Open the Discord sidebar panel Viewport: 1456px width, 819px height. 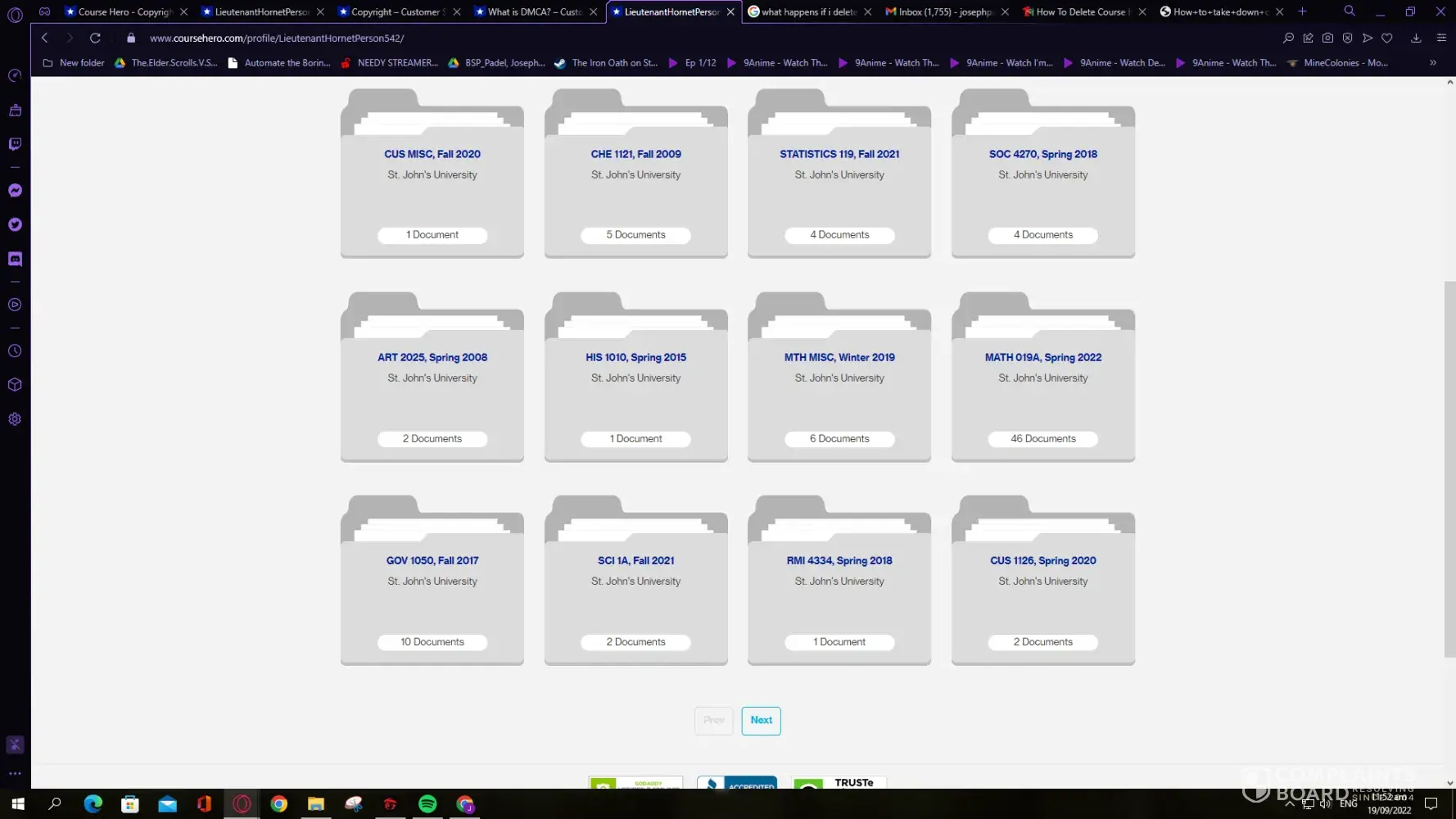(15, 259)
